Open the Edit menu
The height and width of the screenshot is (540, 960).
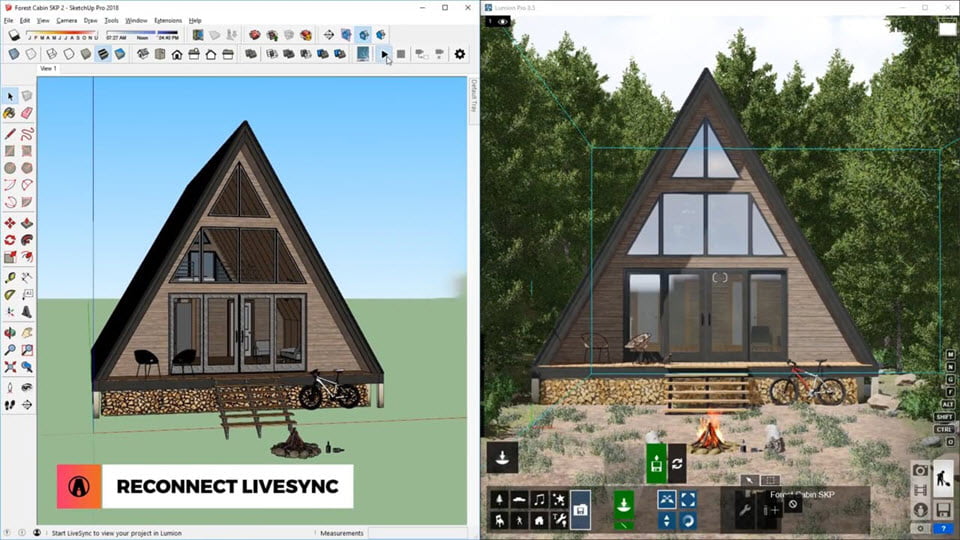click(x=24, y=20)
